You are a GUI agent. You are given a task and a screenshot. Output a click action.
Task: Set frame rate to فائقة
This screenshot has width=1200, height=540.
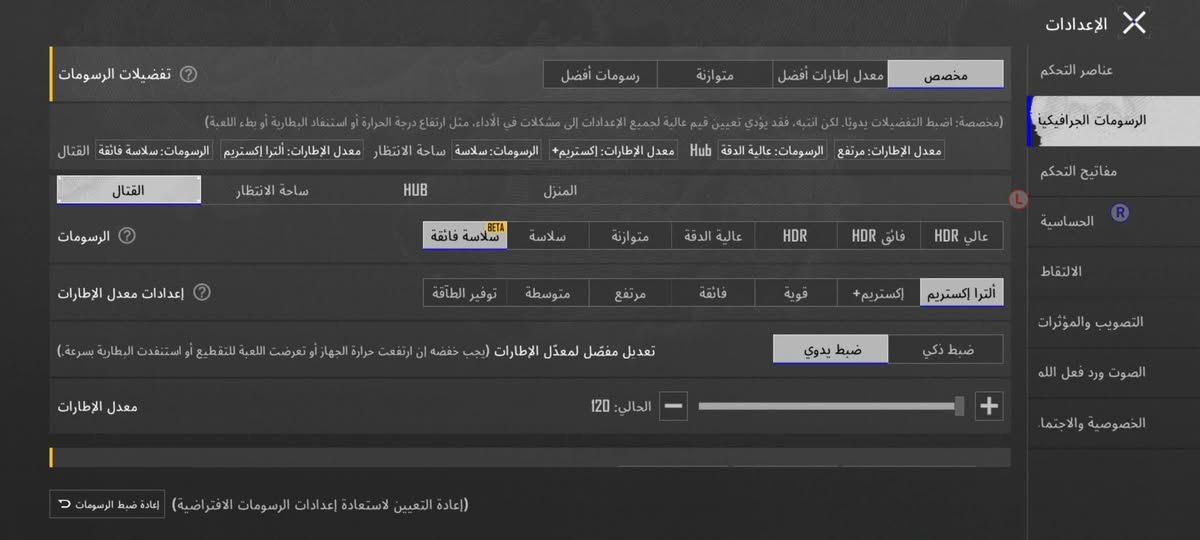712,293
